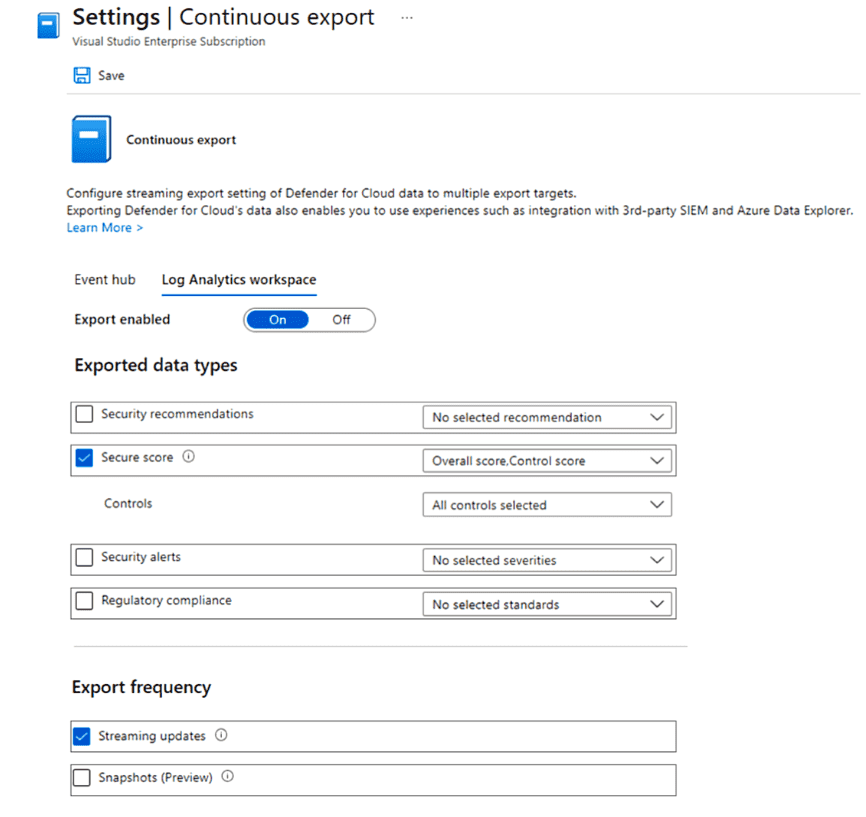
Task: Check the Regulatory compliance checkbox
Action: pos(85,602)
